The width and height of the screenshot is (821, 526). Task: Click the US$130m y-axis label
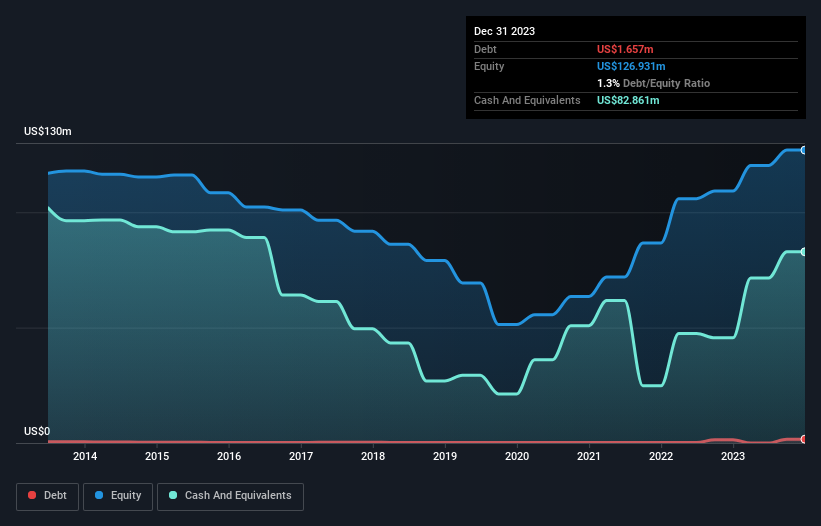(x=49, y=132)
